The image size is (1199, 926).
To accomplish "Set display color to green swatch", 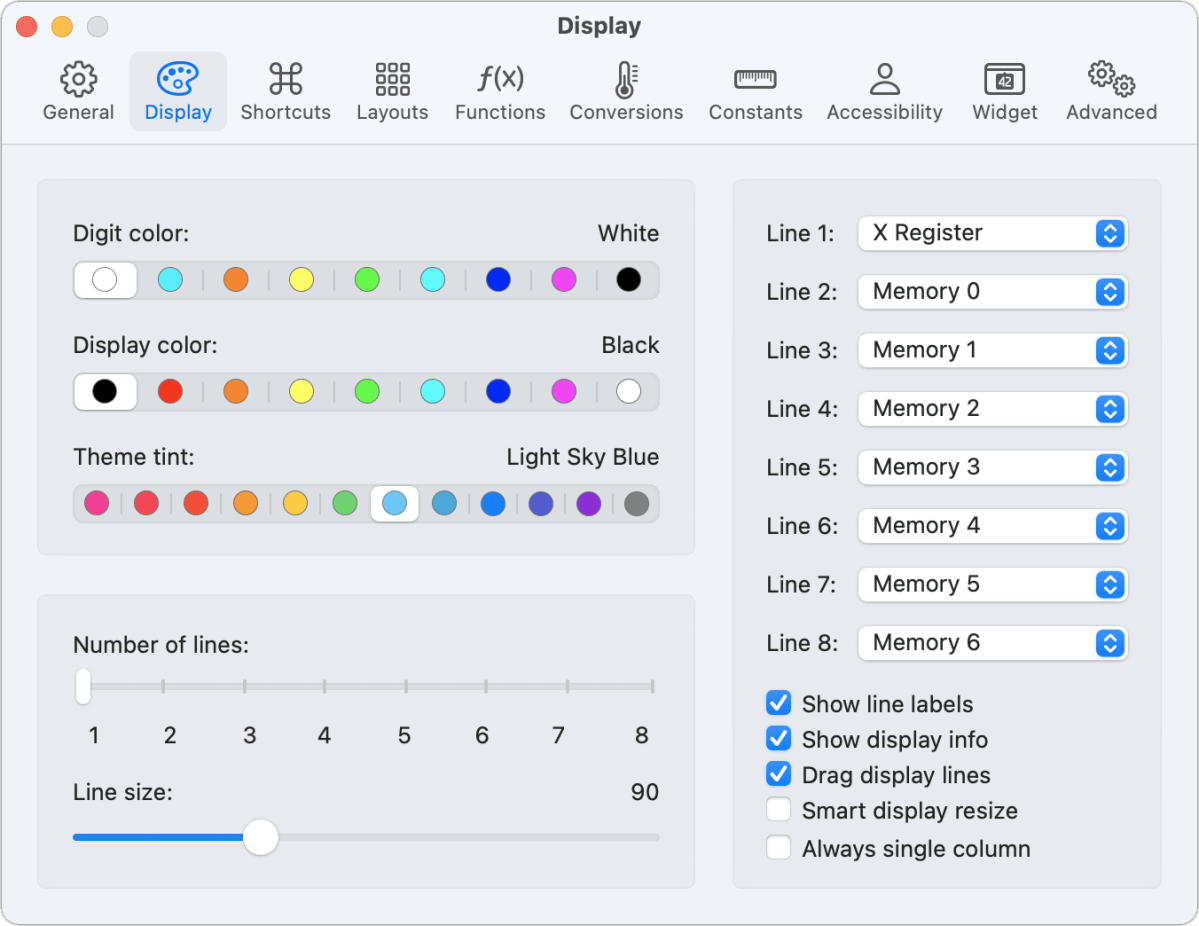I will pyautogui.click(x=367, y=392).
